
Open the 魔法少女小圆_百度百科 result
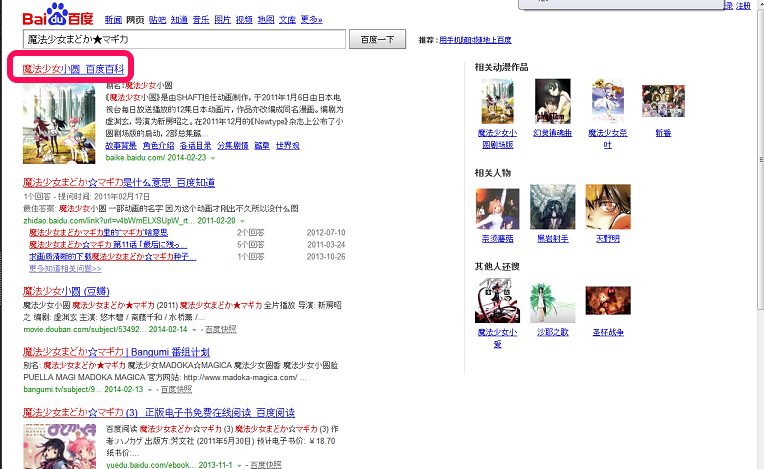[x=73, y=69]
